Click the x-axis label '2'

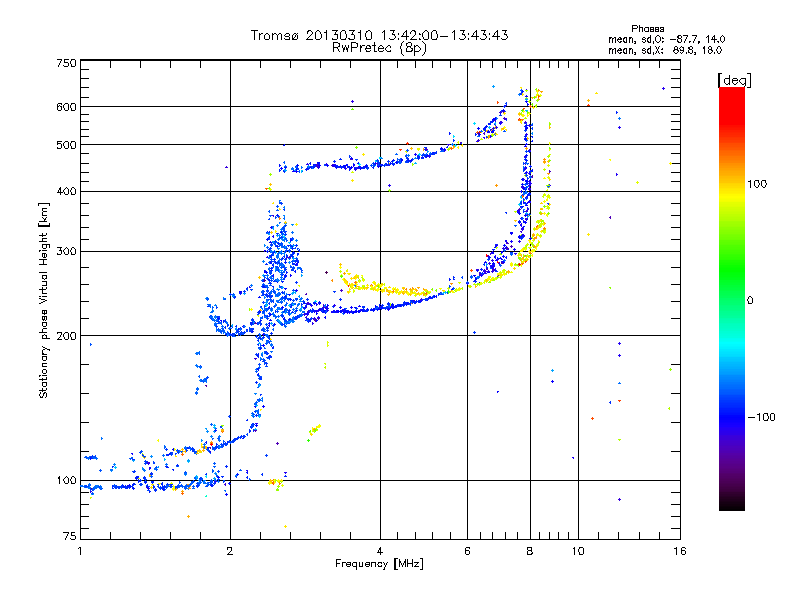(x=230, y=551)
